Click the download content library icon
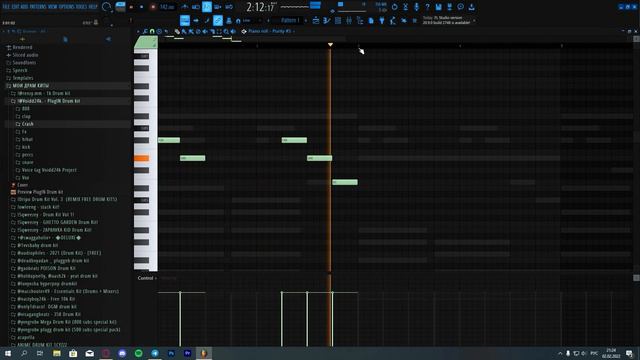This screenshot has width=640, height=360. pos(471,7)
